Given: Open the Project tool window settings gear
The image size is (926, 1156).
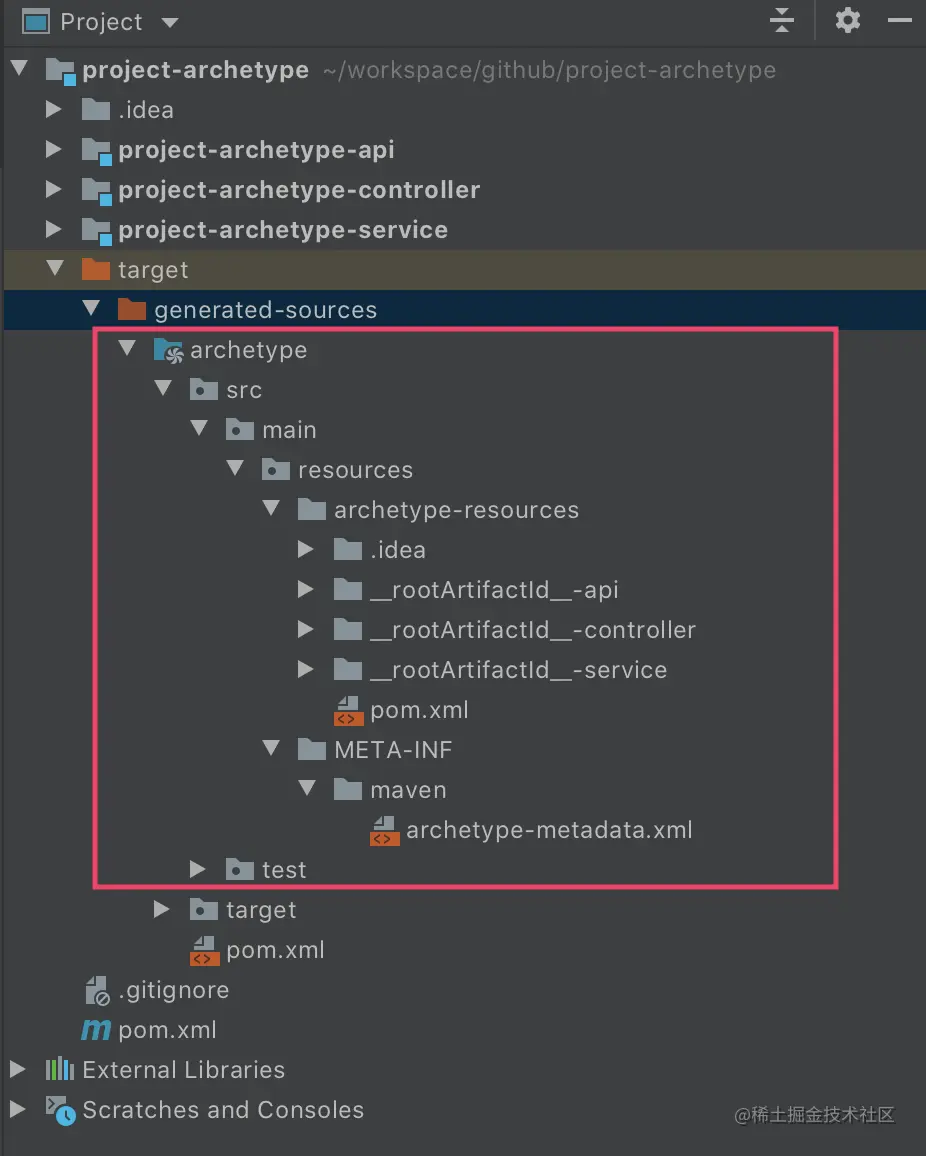Looking at the screenshot, I should pos(847,20).
